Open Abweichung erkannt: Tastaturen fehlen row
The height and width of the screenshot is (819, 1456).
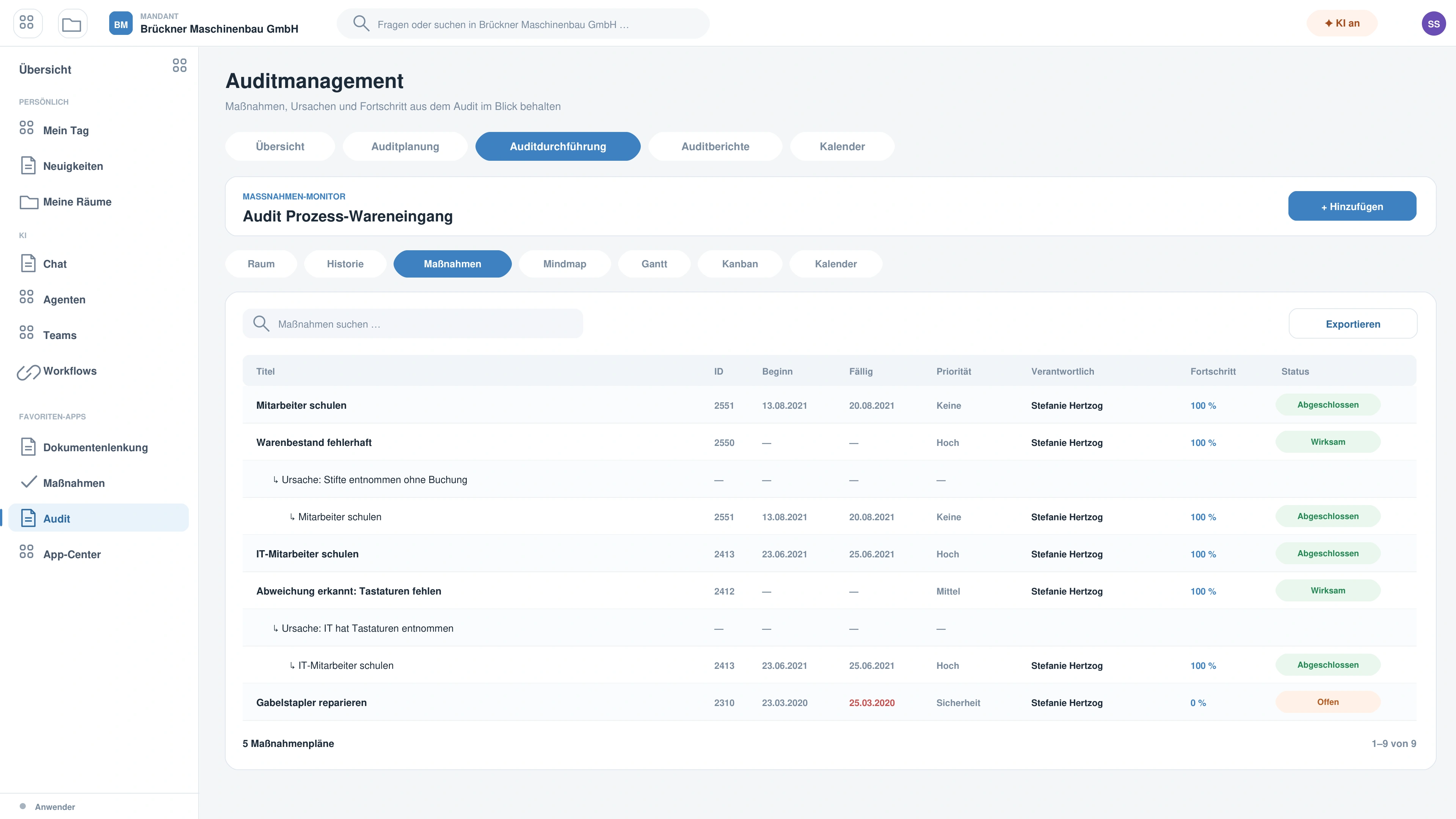829,591
